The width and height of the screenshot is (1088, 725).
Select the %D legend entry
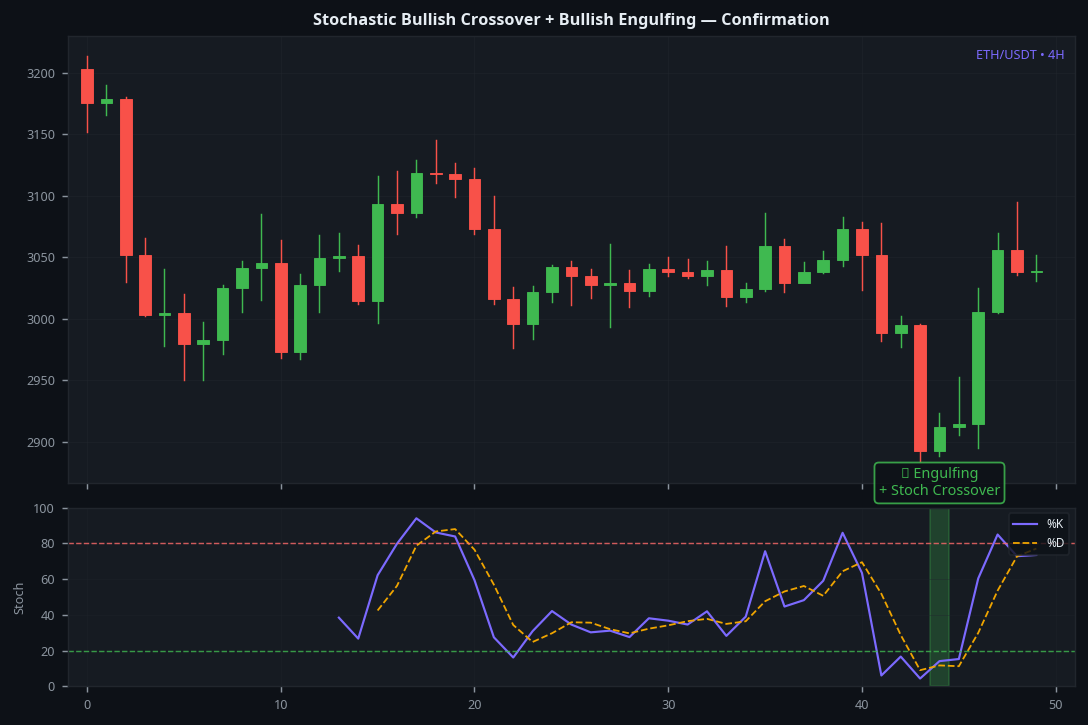coord(1037,543)
